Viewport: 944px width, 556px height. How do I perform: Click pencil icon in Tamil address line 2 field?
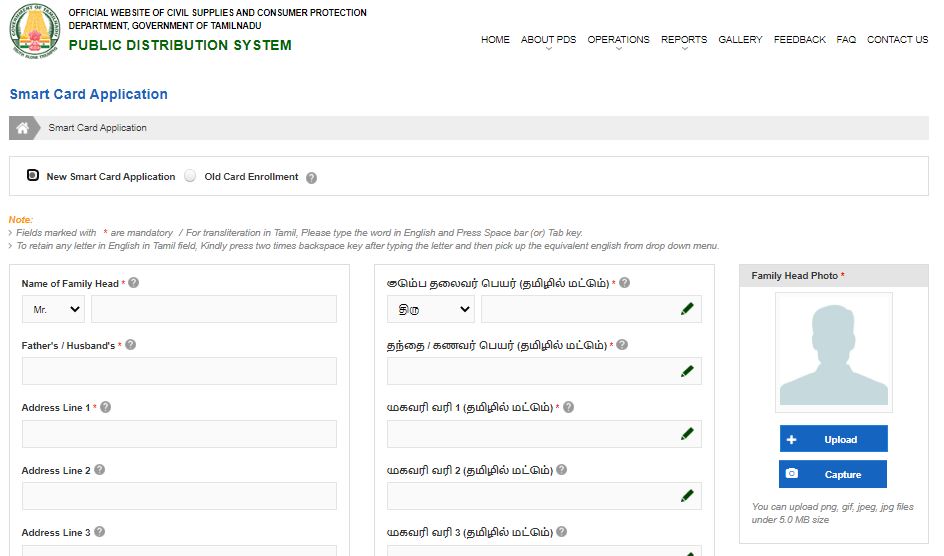point(687,495)
